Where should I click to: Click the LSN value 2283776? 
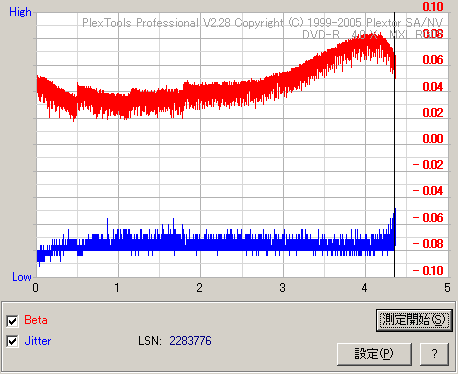[190, 341]
